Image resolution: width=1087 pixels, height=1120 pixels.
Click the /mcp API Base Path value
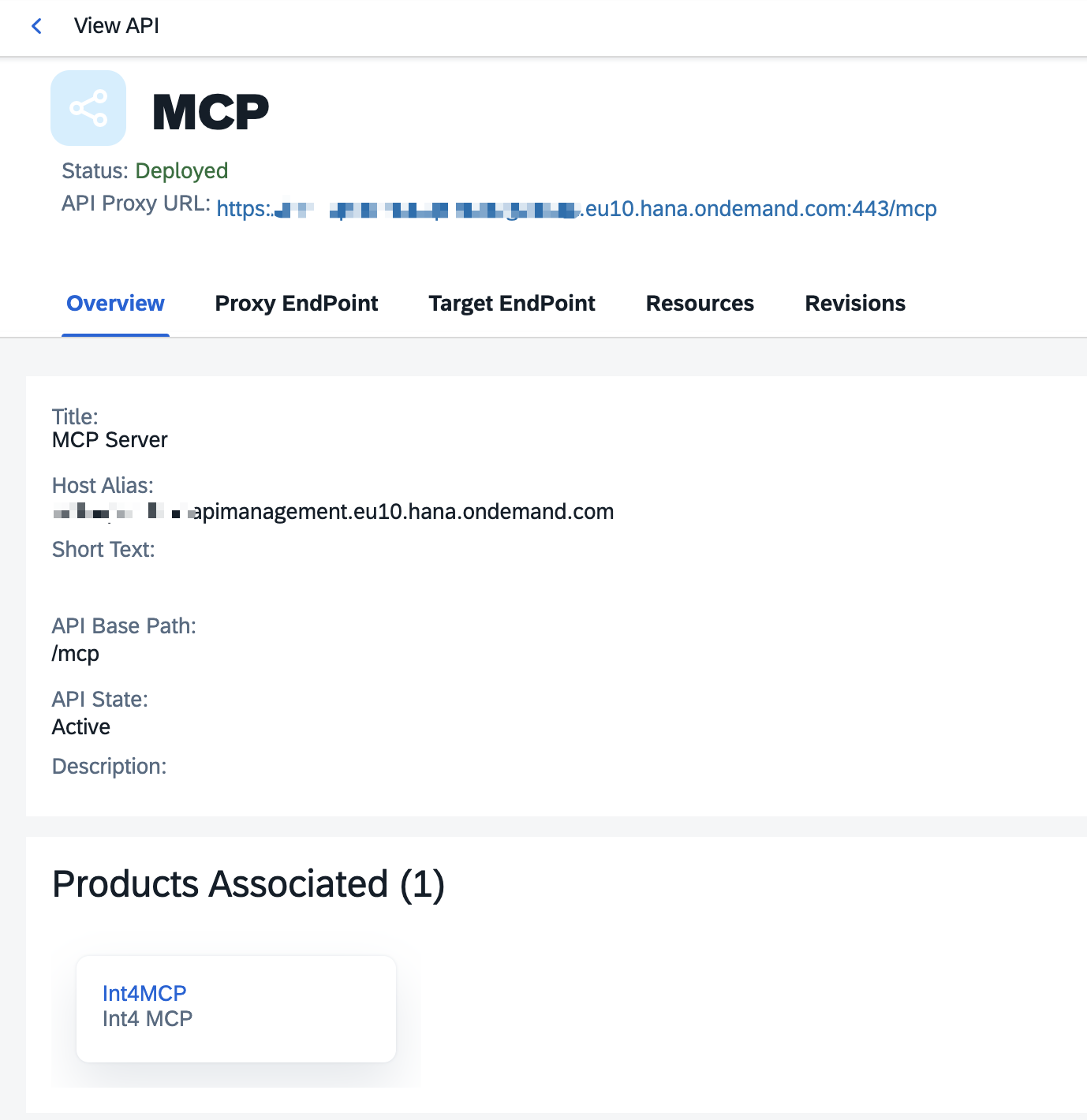[76, 654]
